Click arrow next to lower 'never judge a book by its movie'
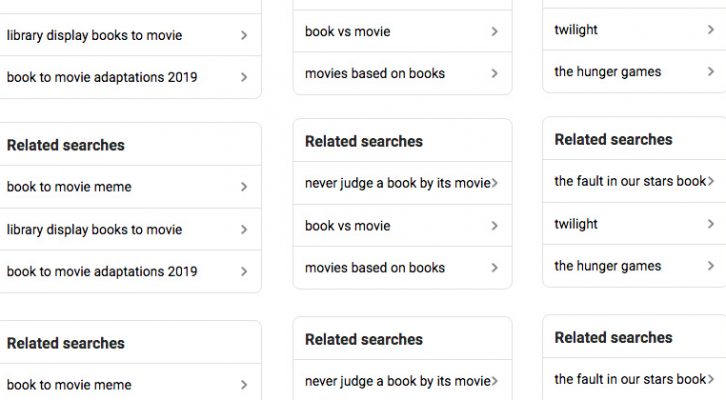This screenshot has width=726, height=400. [494, 381]
